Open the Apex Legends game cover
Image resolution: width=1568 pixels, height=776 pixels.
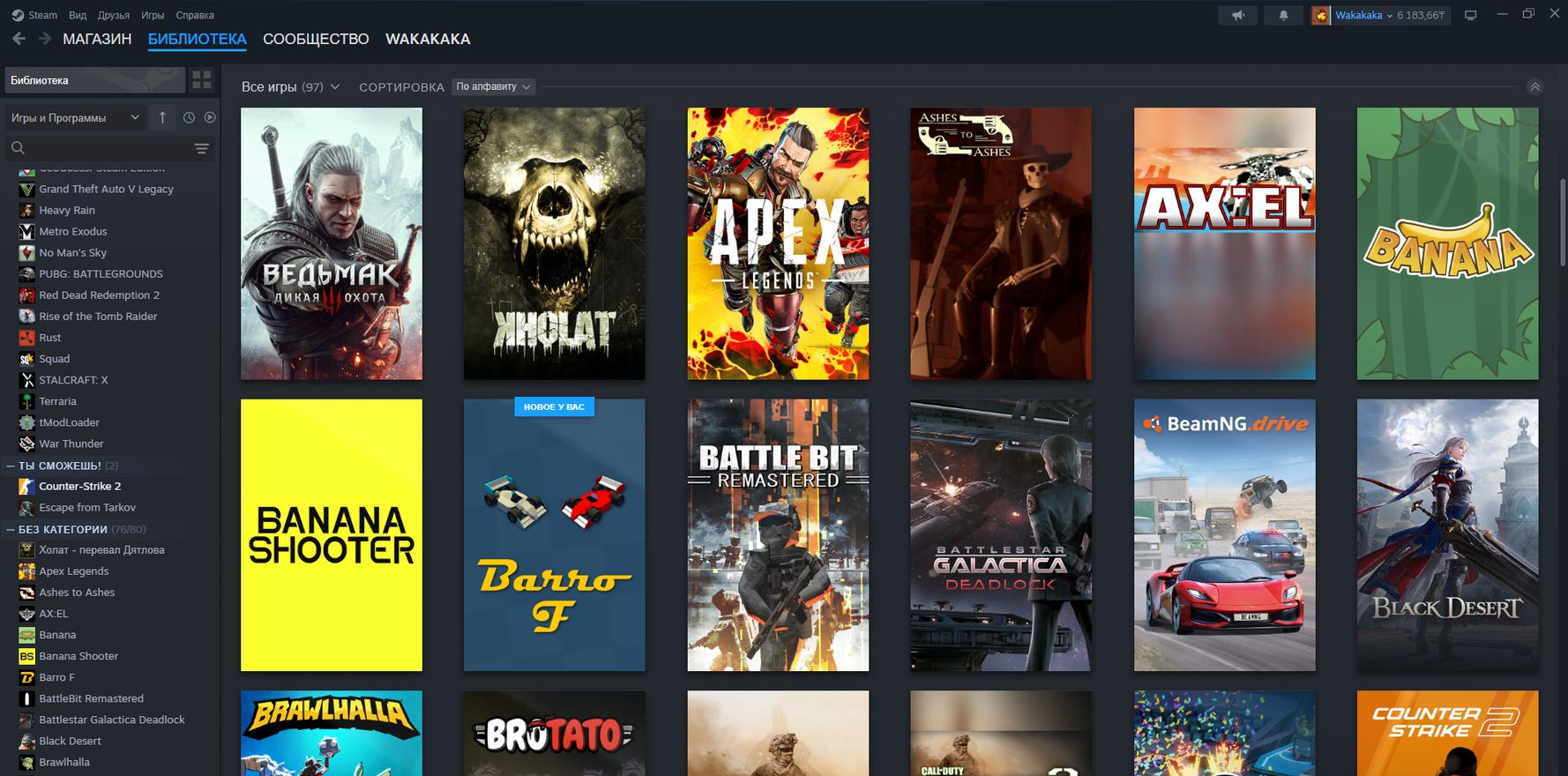click(x=778, y=243)
